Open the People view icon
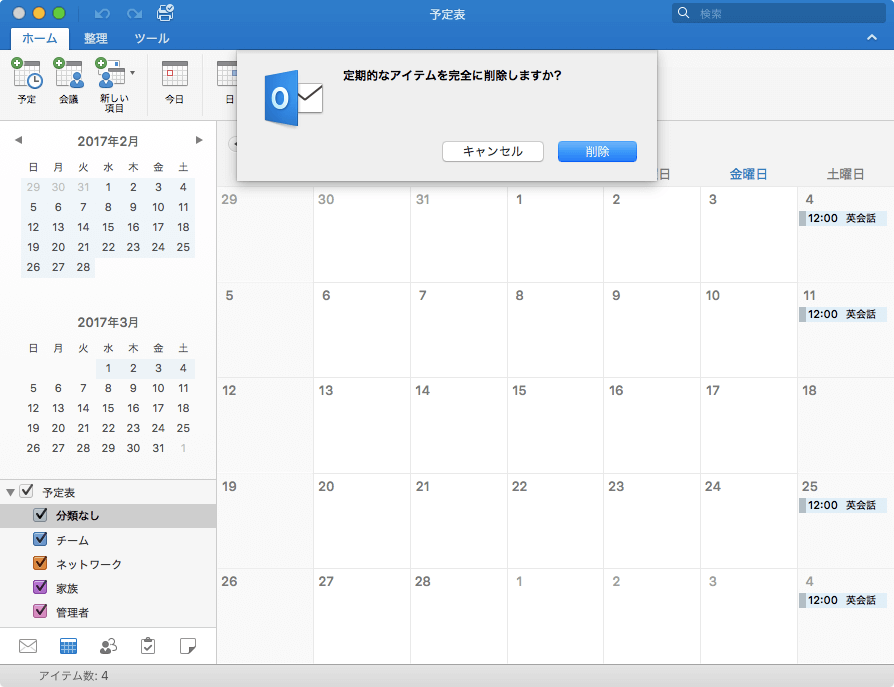 [108, 646]
